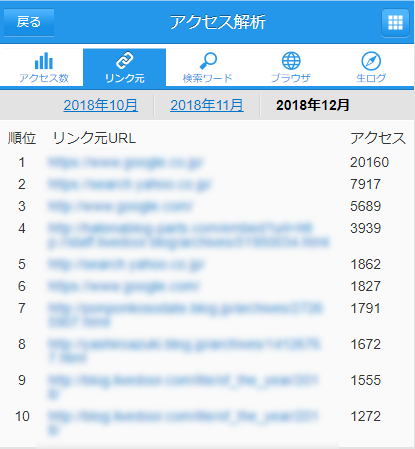The image size is (415, 449).
Task: Click access count 1862
Action: 365,264
